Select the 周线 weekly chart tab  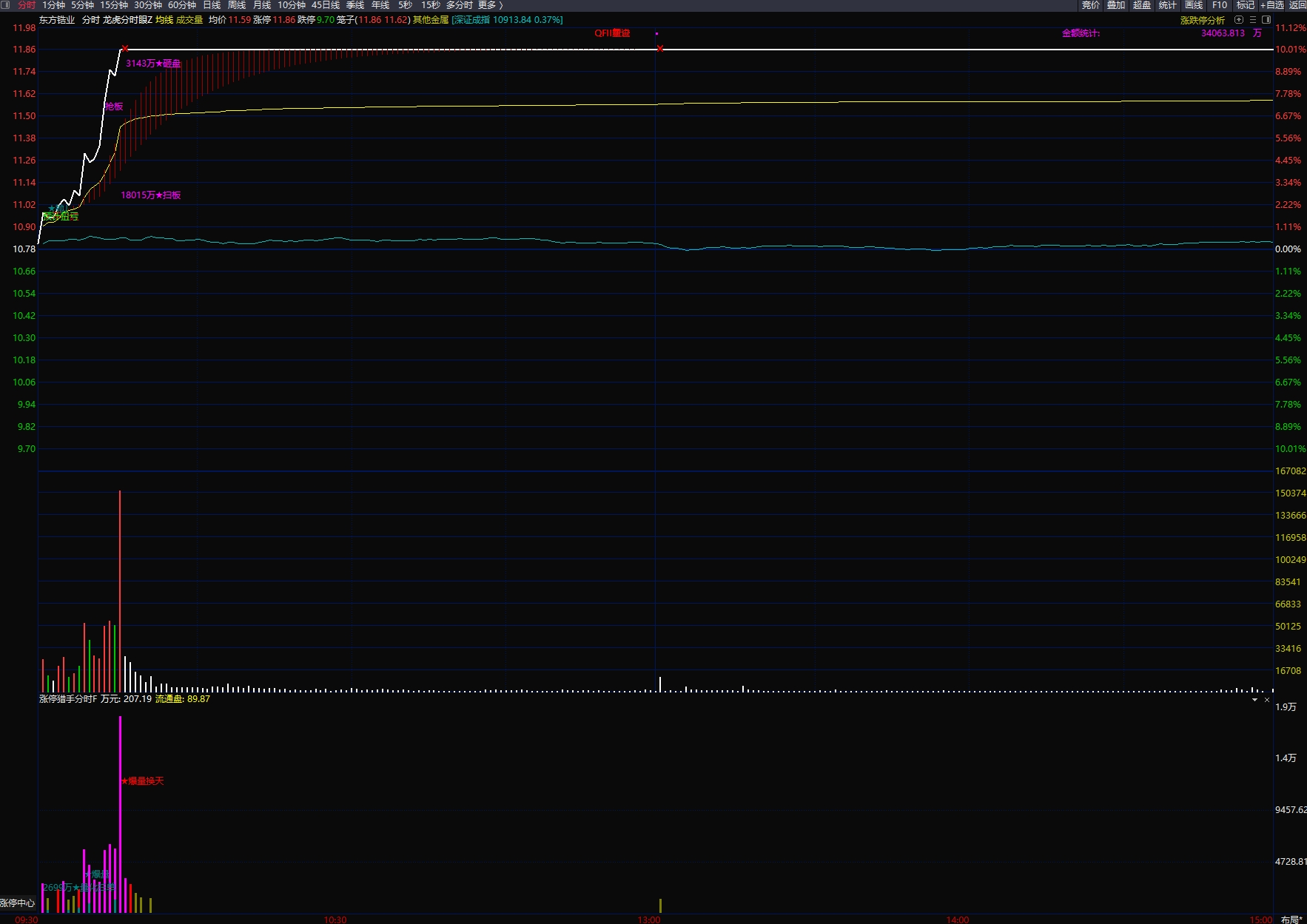tap(237, 5)
